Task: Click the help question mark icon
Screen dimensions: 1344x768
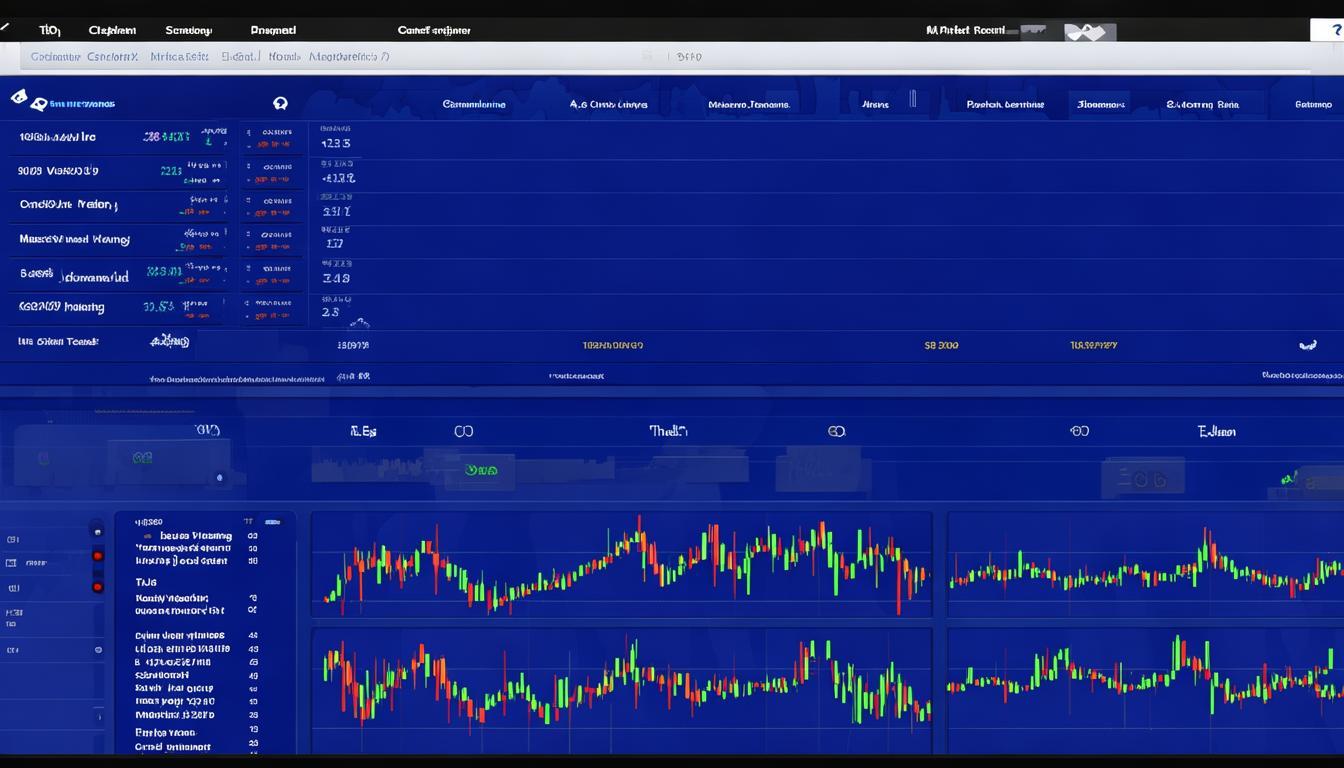Action: 1326,30
